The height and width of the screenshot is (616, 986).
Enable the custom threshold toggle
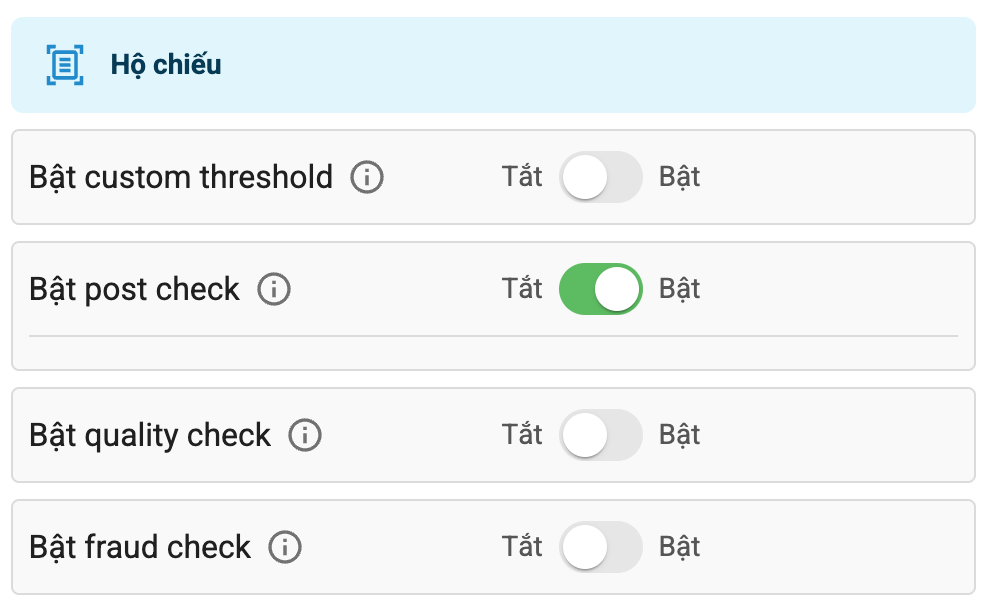(x=600, y=178)
